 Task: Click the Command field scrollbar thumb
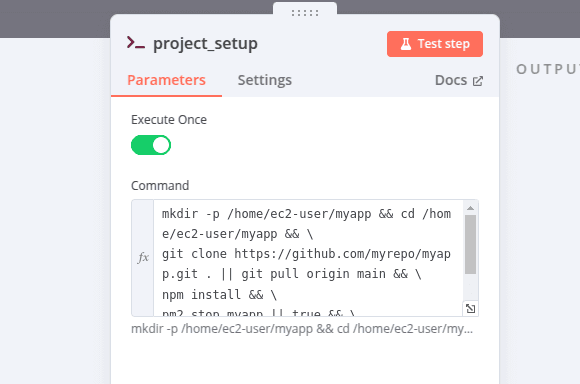pyautogui.click(x=471, y=245)
